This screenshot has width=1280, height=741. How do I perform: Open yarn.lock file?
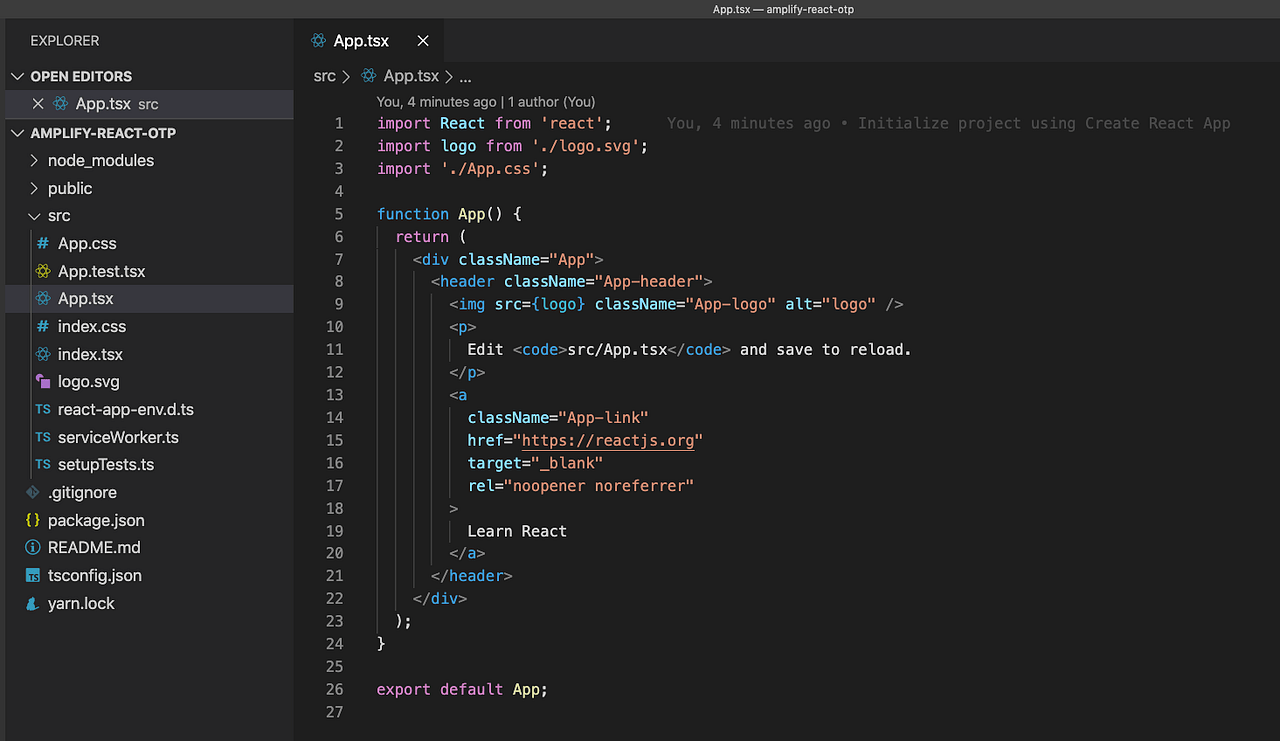(x=81, y=603)
